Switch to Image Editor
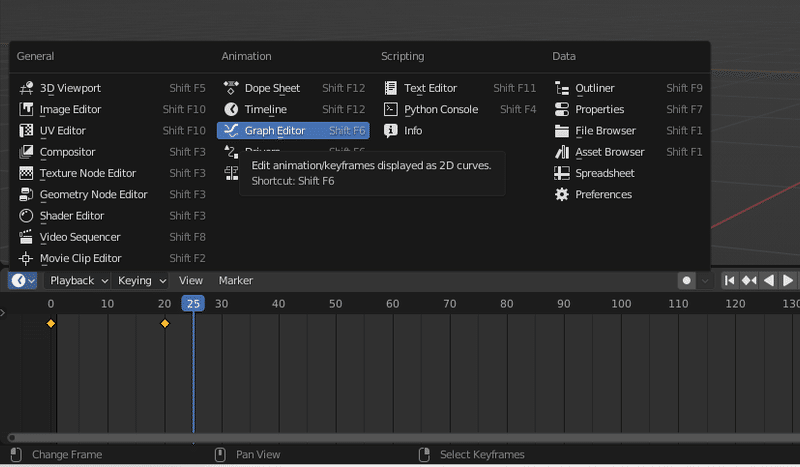This screenshot has width=800, height=467. pos(112,109)
